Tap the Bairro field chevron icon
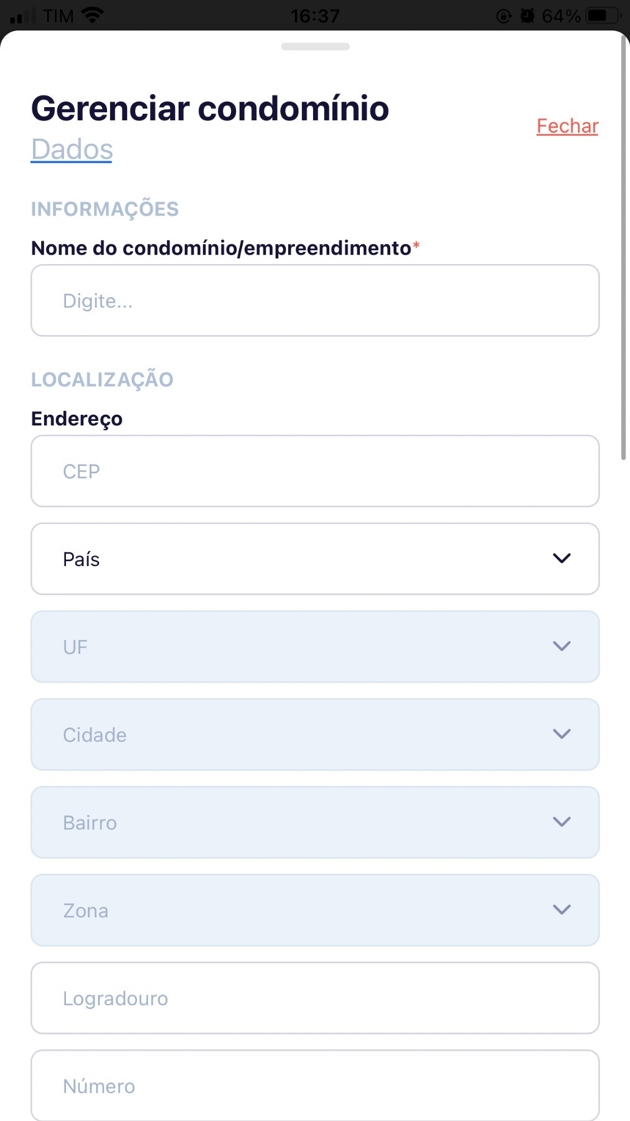This screenshot has width=630, height=1121. [562, 822]
